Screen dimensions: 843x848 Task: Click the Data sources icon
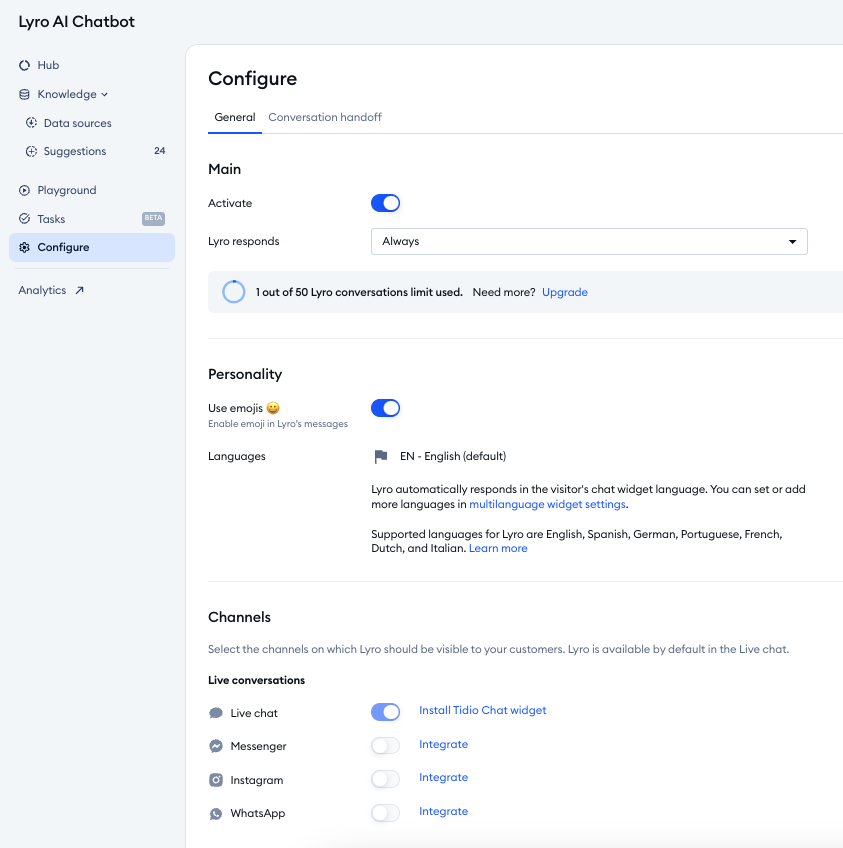pyautogui.click(x=31, y=123)
